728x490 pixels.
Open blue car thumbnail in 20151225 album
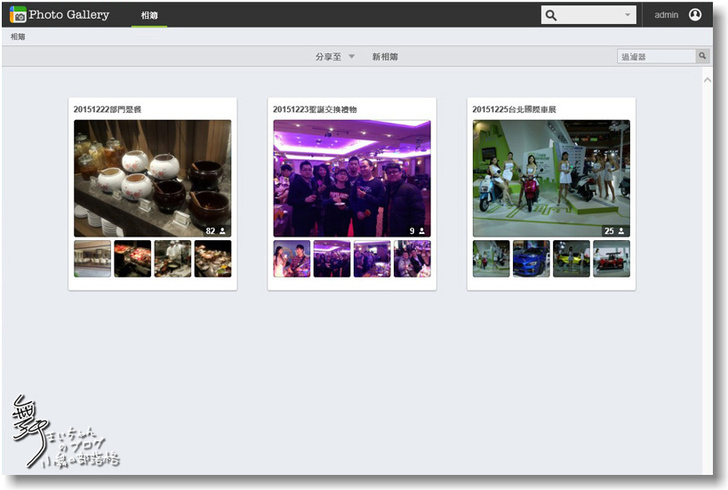coord(531,259)
